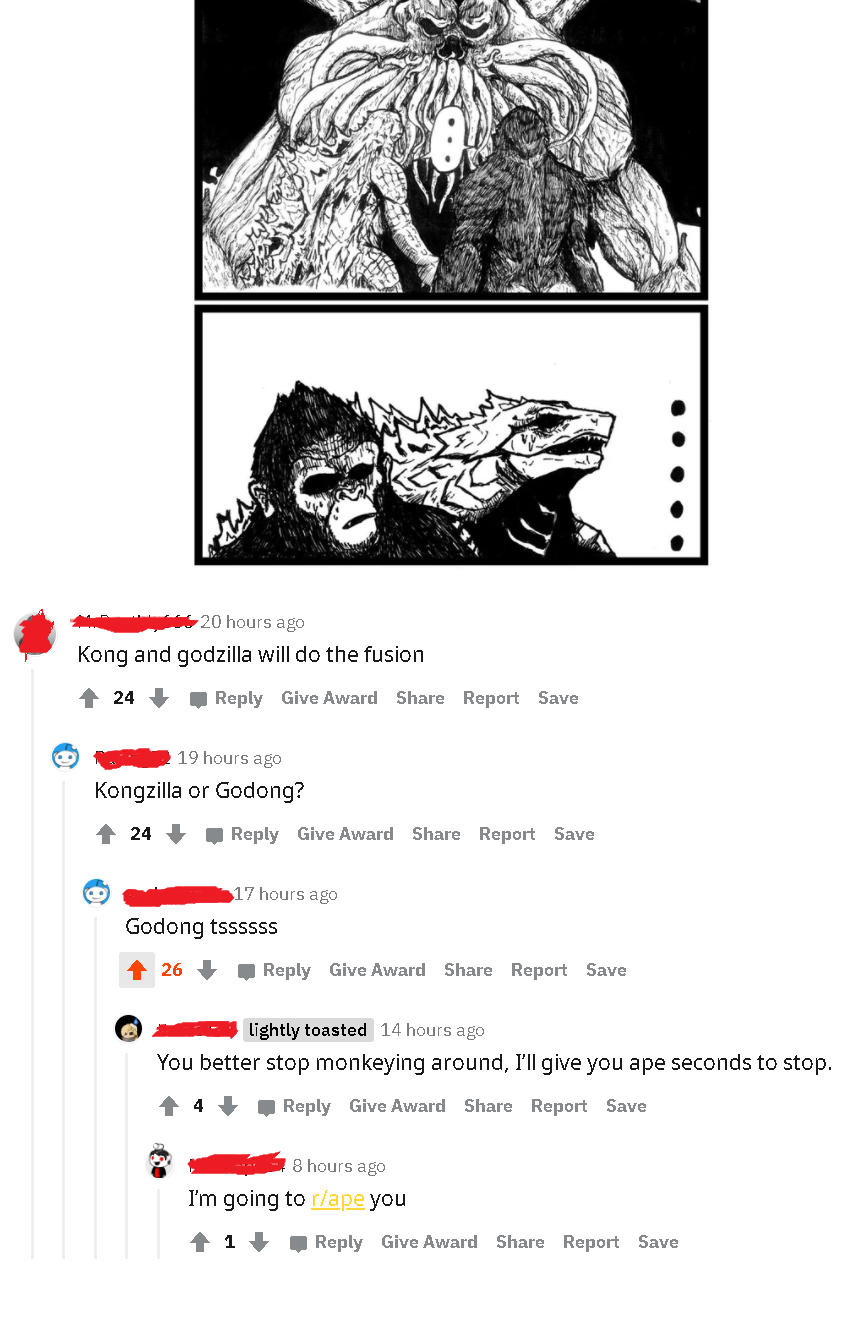Click the avatar of the 'lightly toasted' user

point(128,1028)
